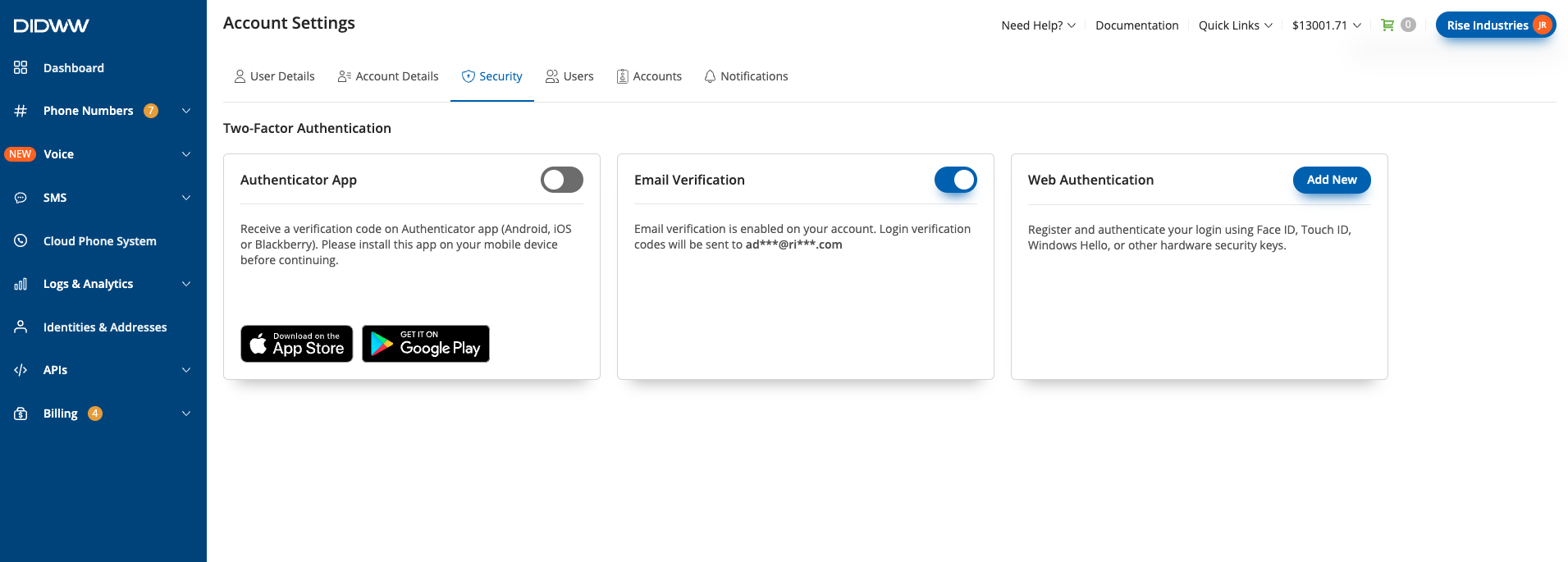This screenshot has height=562, width=1568.
Task: Click the SMS speech bubble icon
Action: pos(21,198)
